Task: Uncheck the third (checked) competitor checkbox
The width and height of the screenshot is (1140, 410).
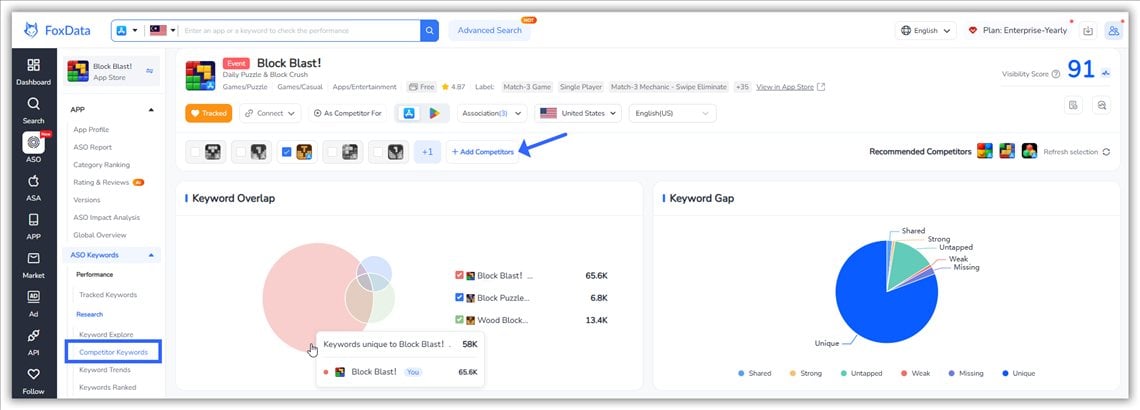Action: pyautogui.click(x=286, y=152)
